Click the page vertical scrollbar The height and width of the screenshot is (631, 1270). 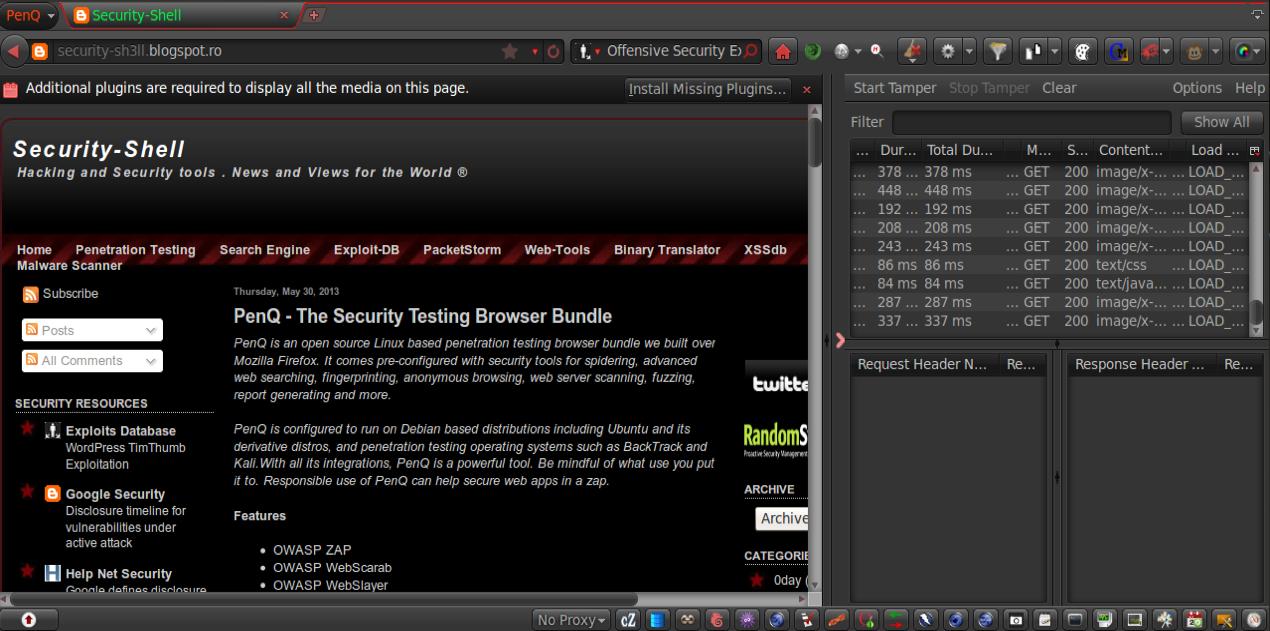coord(815,350)
